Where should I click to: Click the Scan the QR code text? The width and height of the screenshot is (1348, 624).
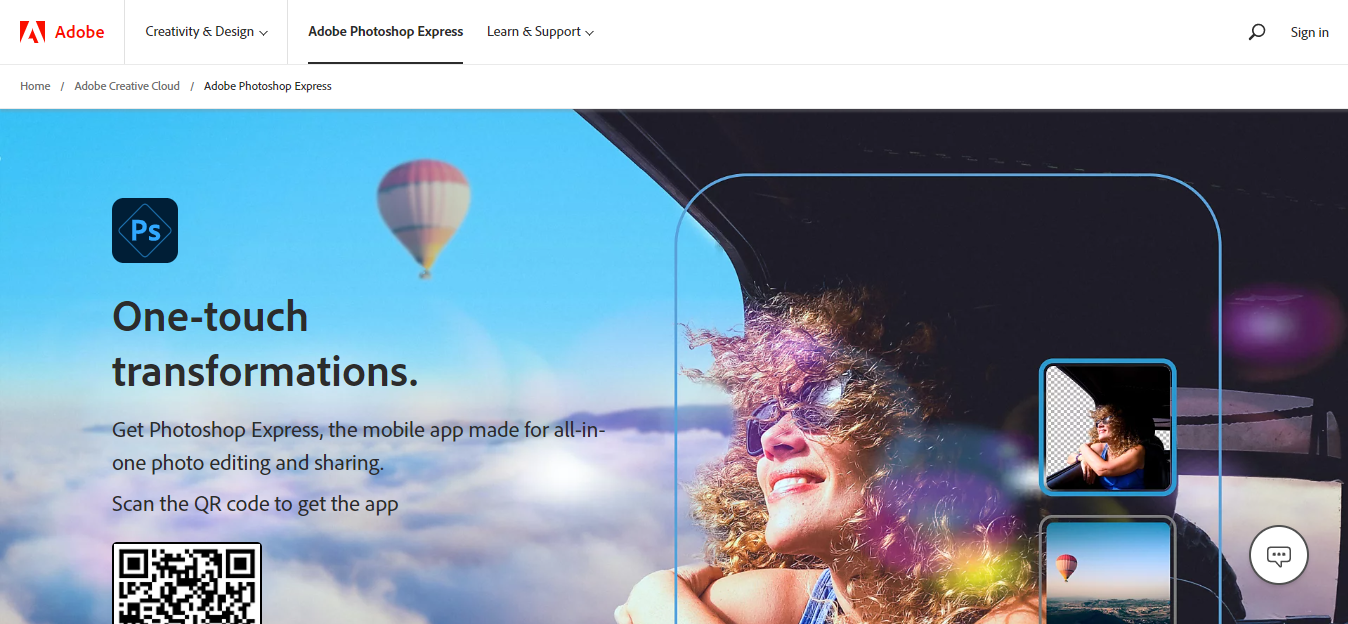click(x=255, y=503)
